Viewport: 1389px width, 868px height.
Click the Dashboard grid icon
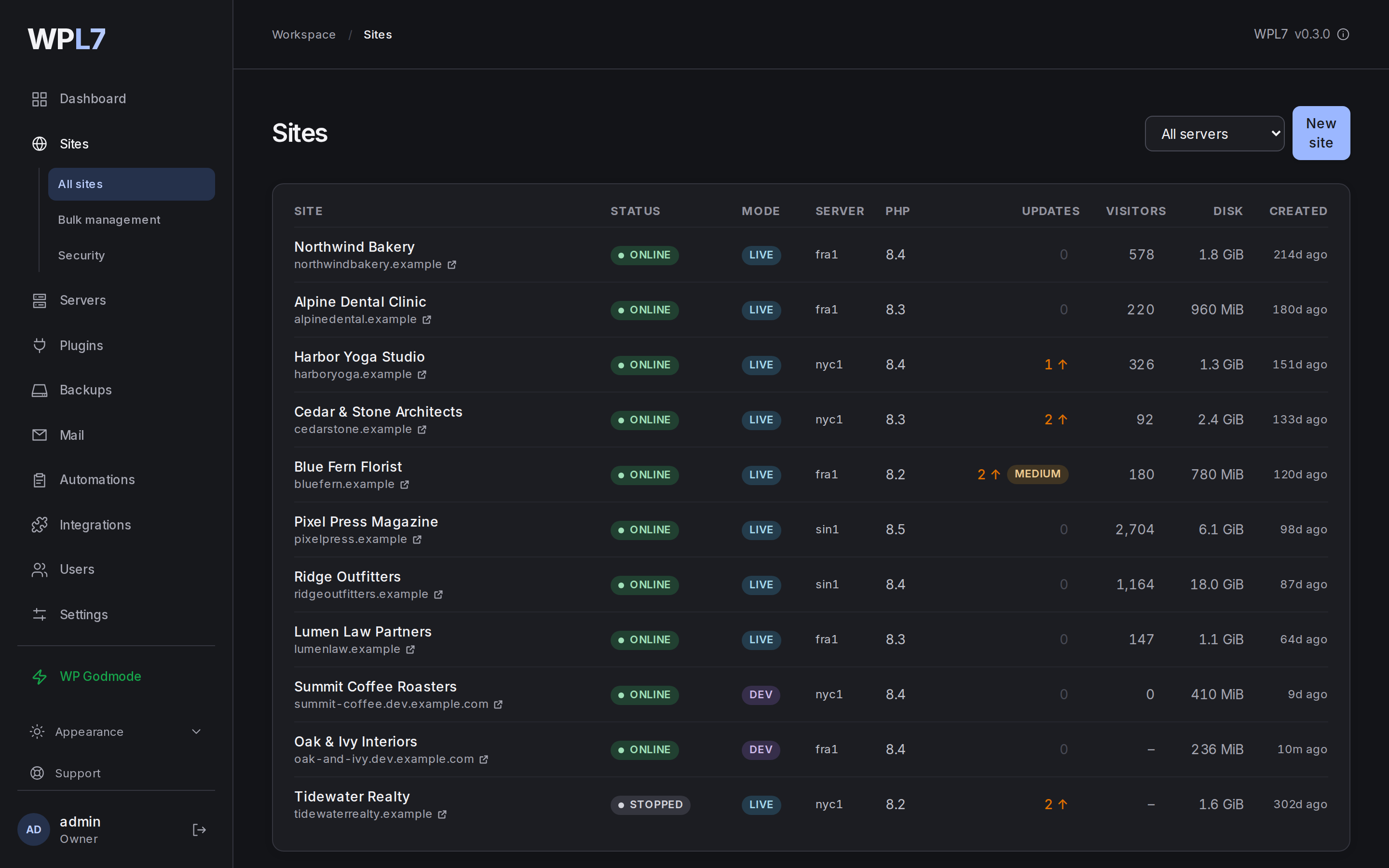coord(39,99)
